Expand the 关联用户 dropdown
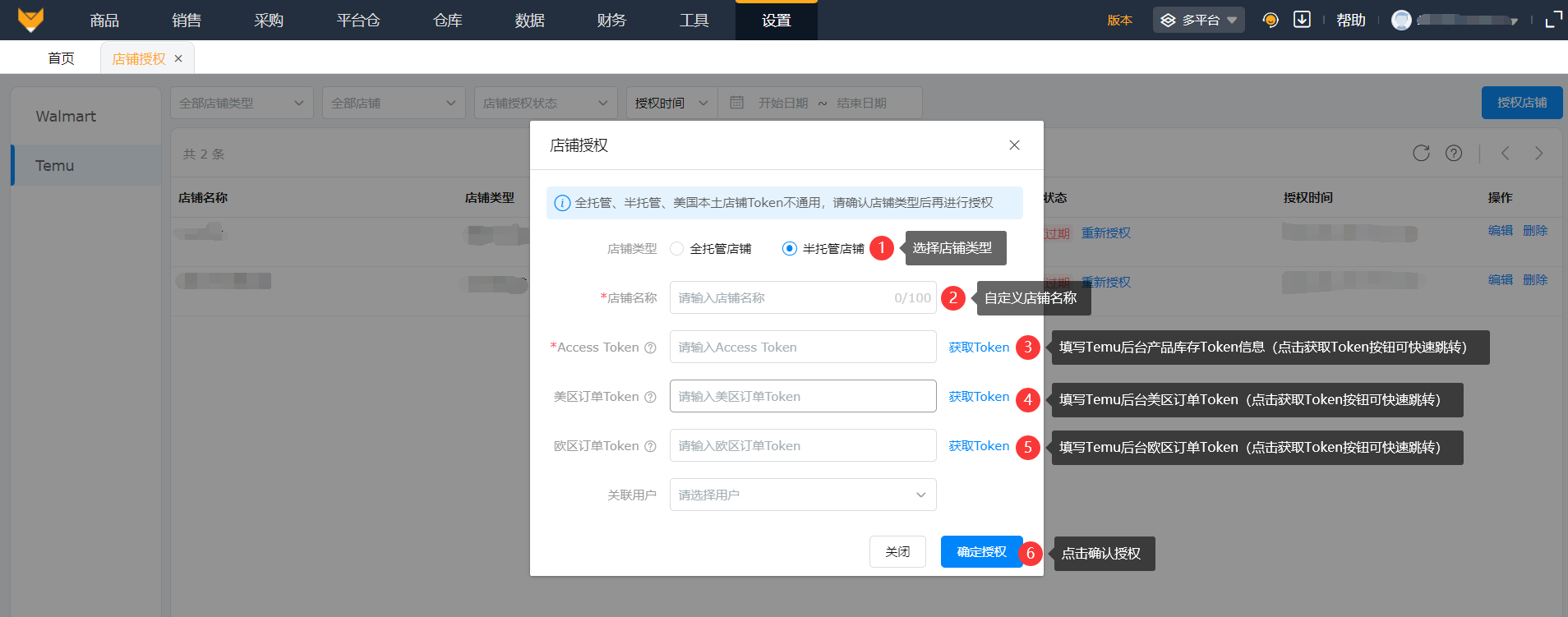This screenshot has height=617, width=1568. [802, 495]
